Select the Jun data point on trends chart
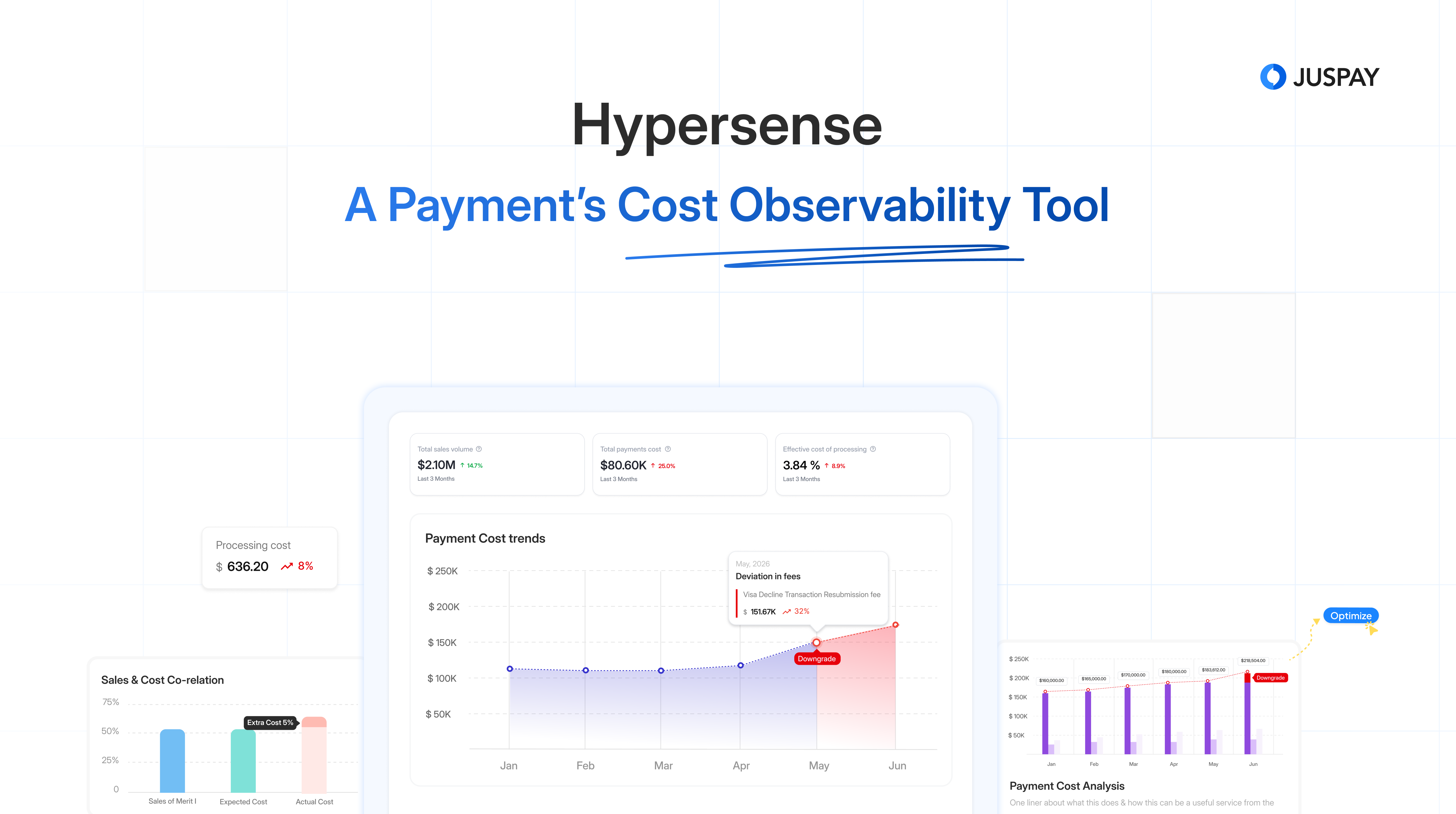 [895, 624]
